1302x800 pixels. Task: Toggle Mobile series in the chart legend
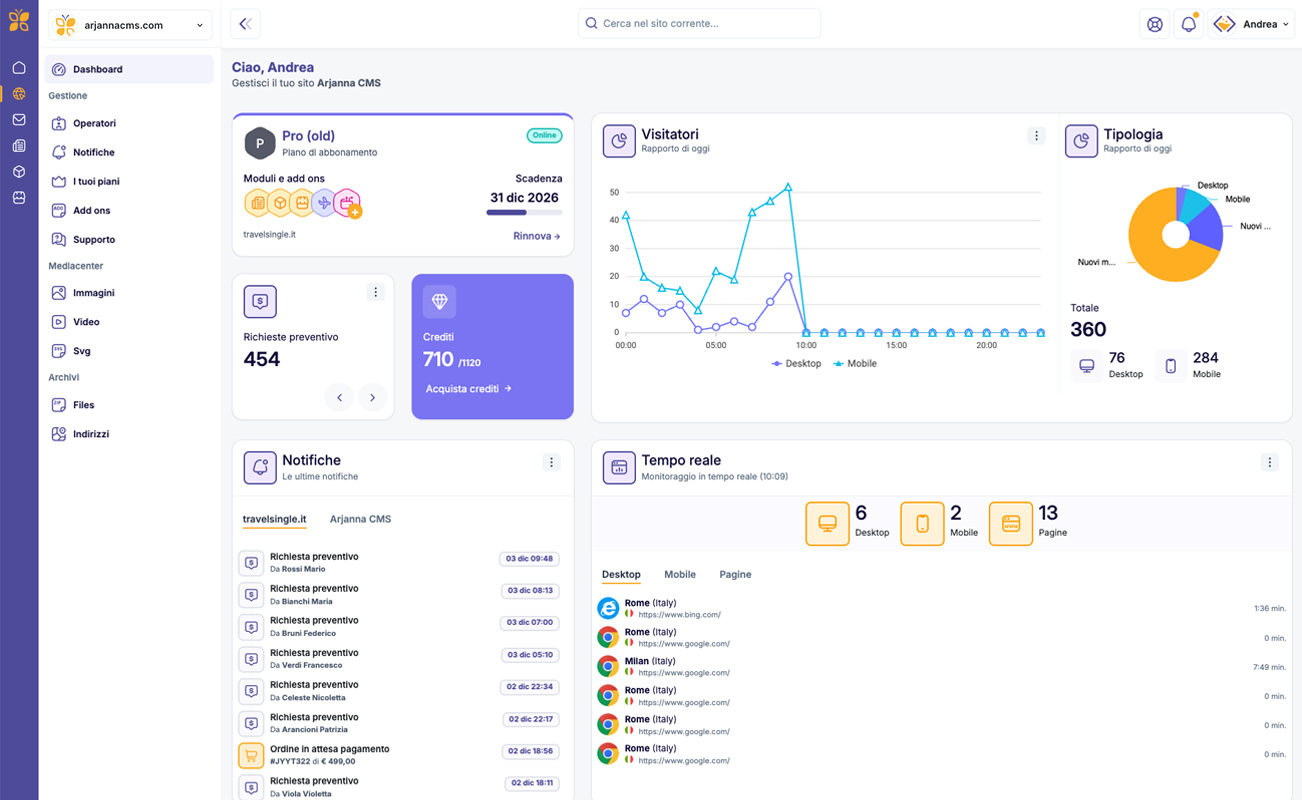point(855,364)
